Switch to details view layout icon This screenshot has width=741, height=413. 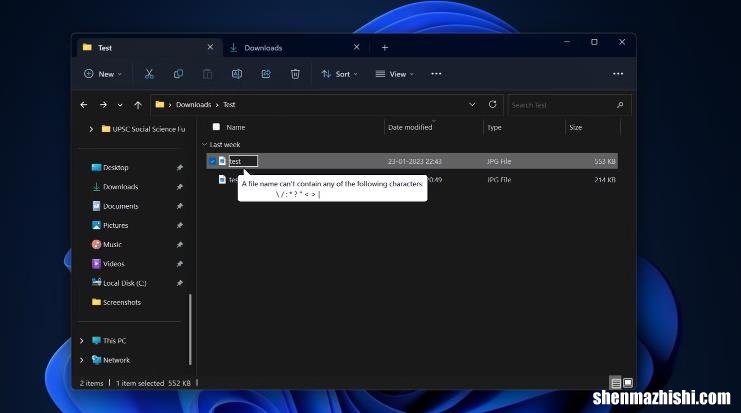[615, 382]
